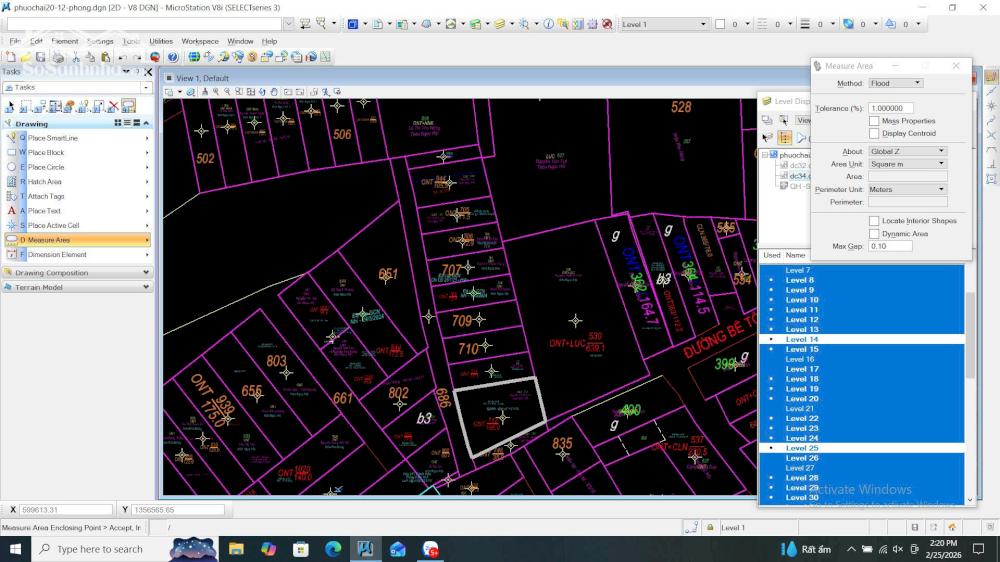Click the Tolerance percentage input field
Viewport: 1000px width, 562px height.
(891, 108)
